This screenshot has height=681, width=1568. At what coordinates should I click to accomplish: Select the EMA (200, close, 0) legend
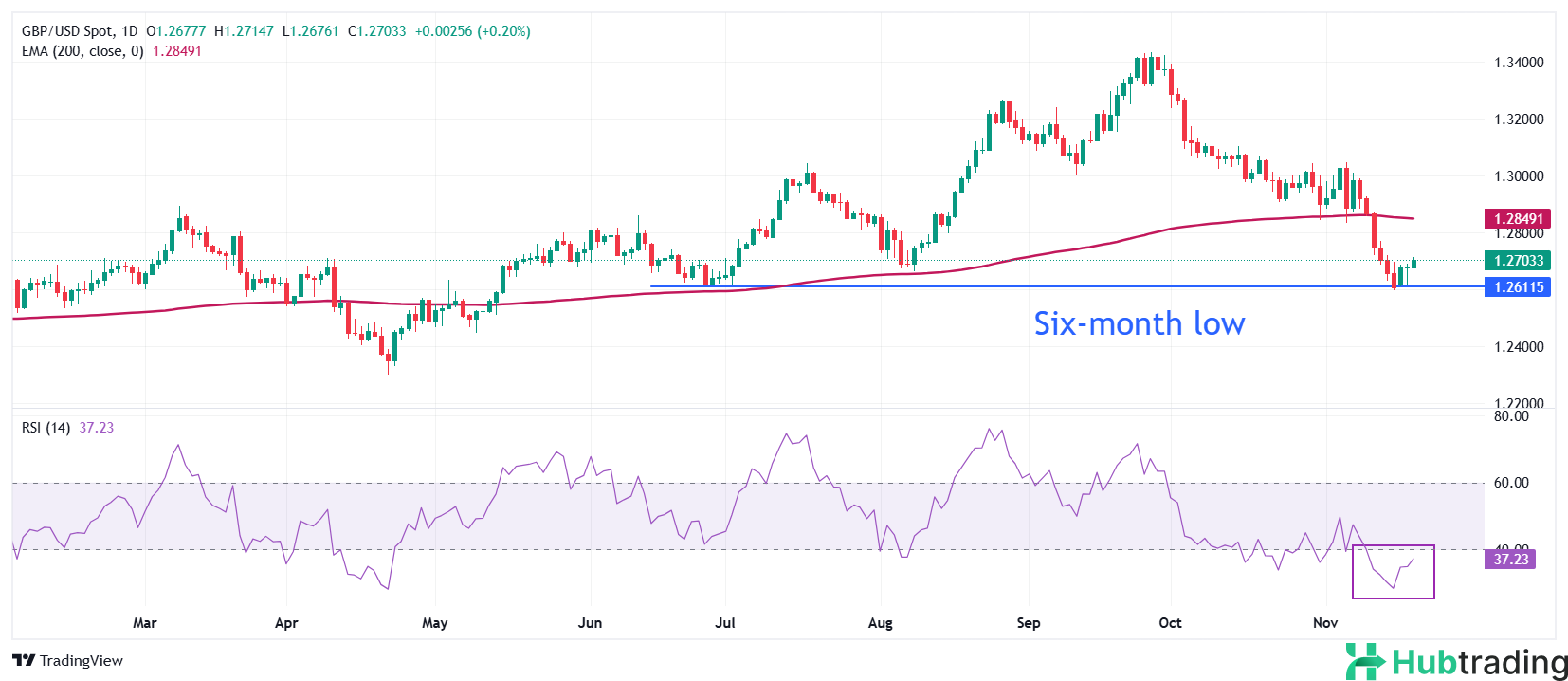pyautogui.click(x=82, y=51)
